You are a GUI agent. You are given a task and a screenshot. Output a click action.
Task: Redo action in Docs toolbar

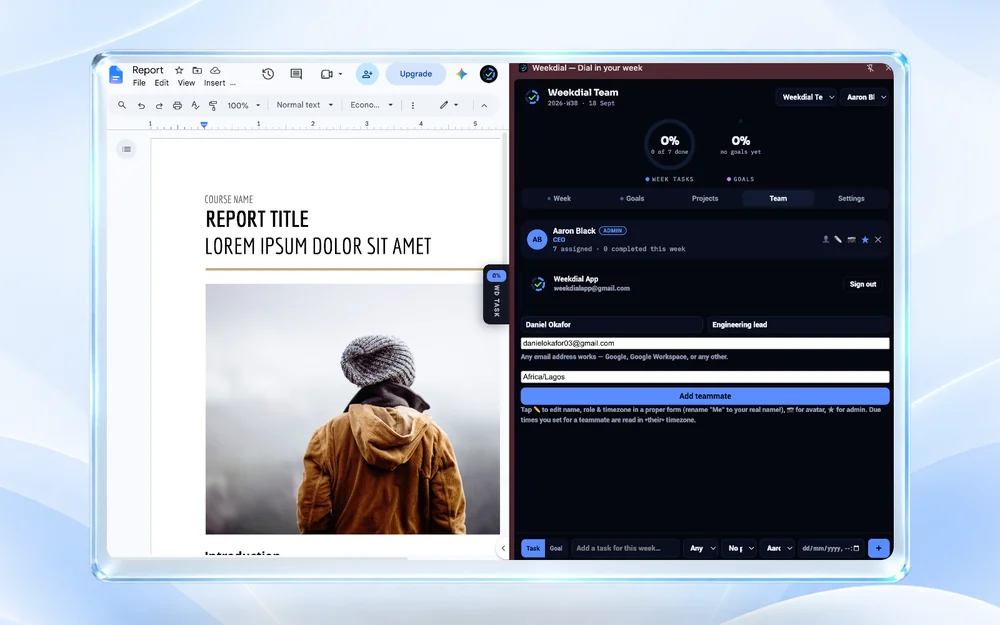point(159,106)
